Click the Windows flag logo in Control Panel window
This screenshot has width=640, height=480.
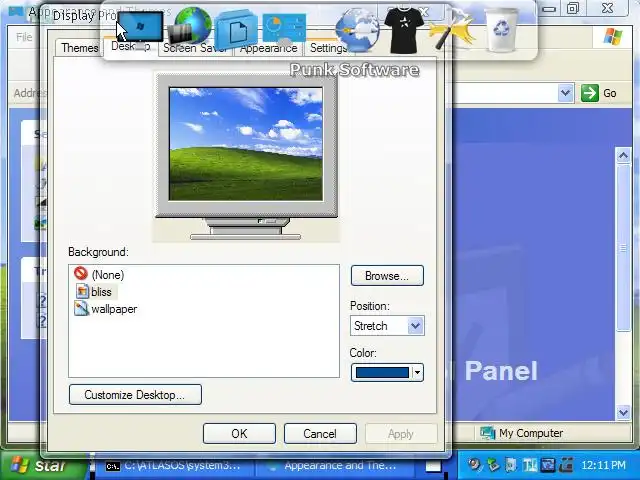(x=613, y=37)
